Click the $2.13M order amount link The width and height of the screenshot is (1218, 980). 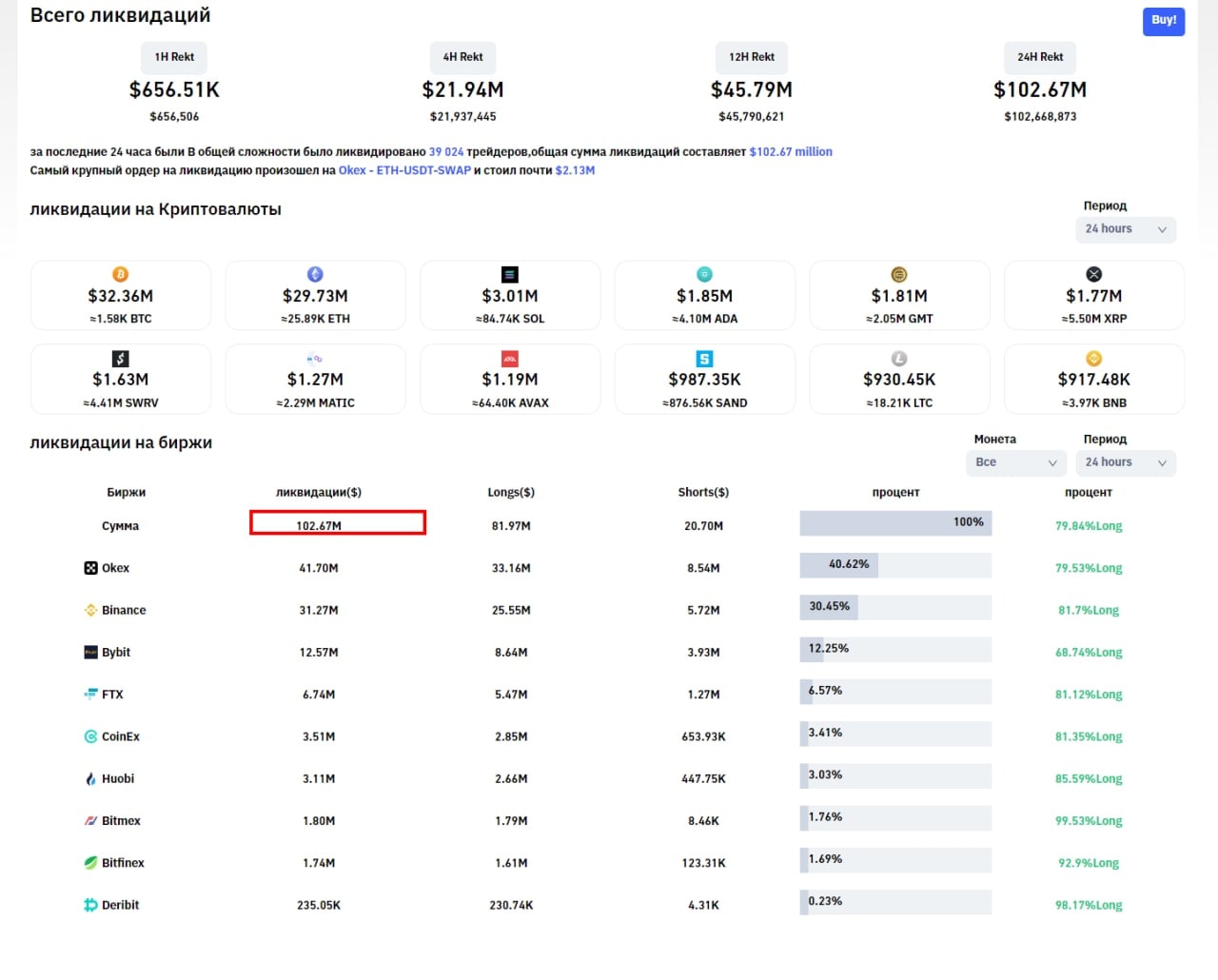pos(575,170)
